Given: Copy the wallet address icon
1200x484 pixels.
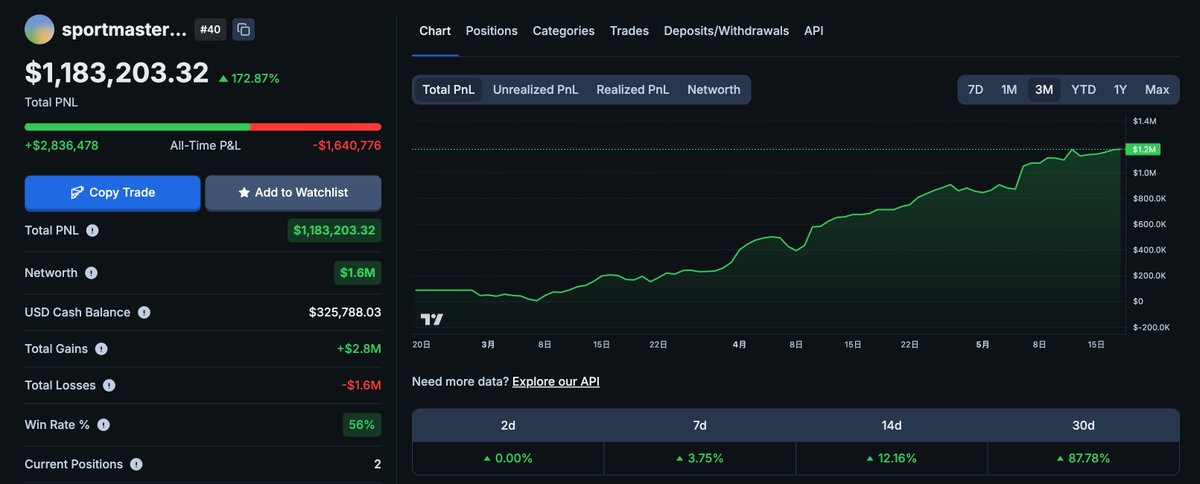Looking at the screenshot, I should click(243, 30).
